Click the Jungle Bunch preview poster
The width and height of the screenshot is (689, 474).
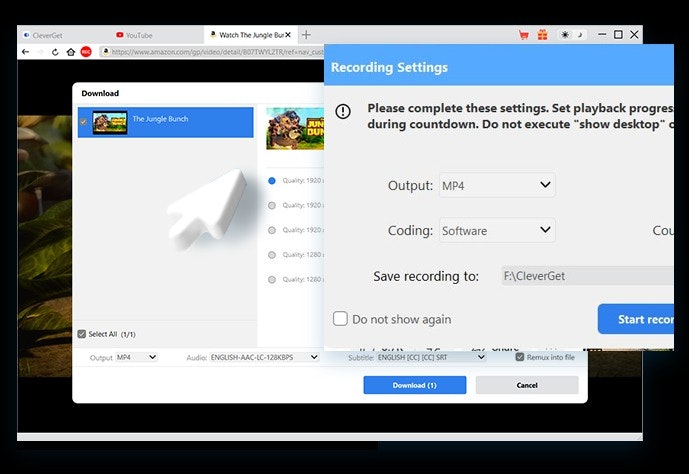(x=295, y=129)
